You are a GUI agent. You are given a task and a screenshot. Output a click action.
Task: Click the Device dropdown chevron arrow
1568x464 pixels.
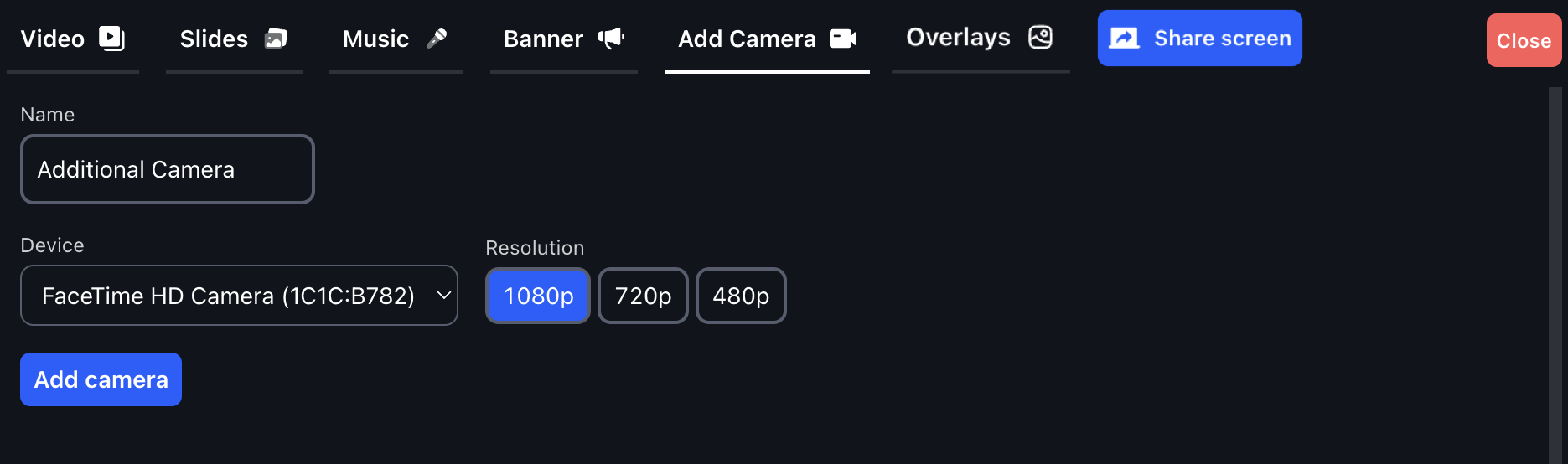click(x=444, y=296)
